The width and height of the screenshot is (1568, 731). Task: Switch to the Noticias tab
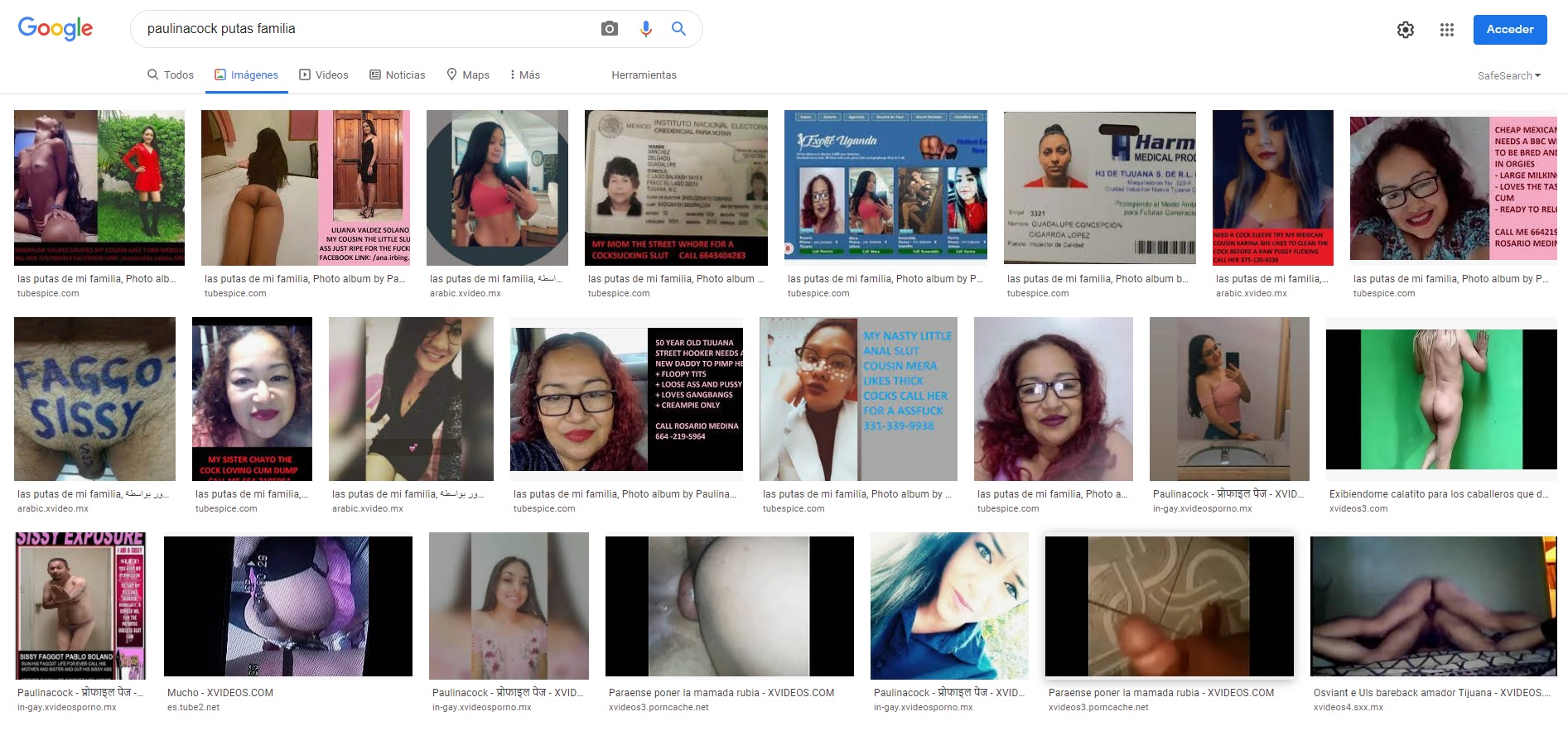coord(397,75)
